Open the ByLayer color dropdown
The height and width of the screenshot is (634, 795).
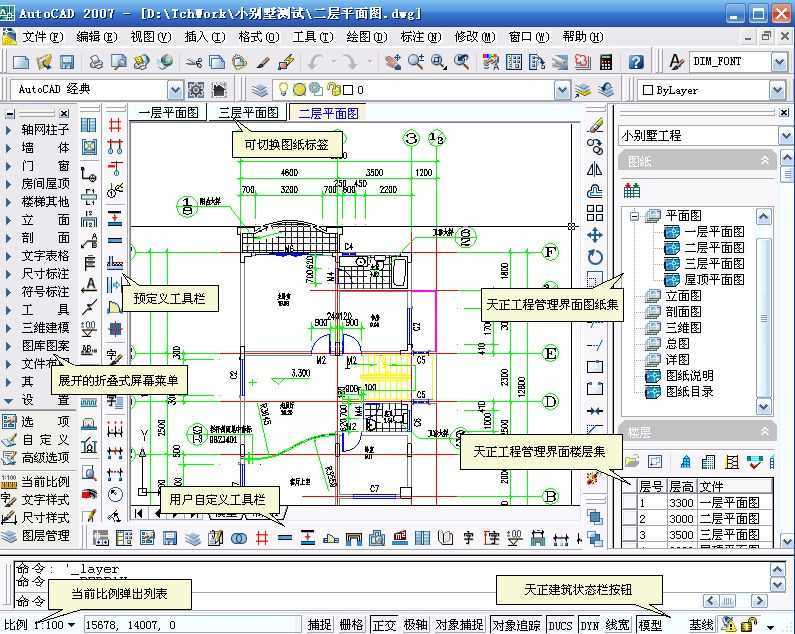pos(778,90)
